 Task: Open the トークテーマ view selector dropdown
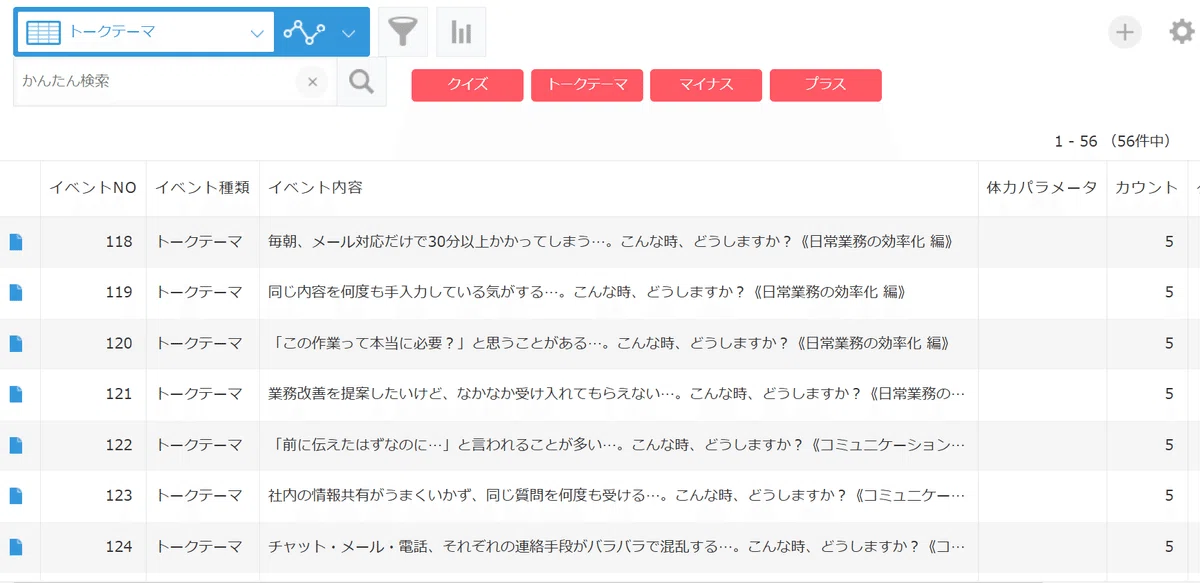coord(145,32)
